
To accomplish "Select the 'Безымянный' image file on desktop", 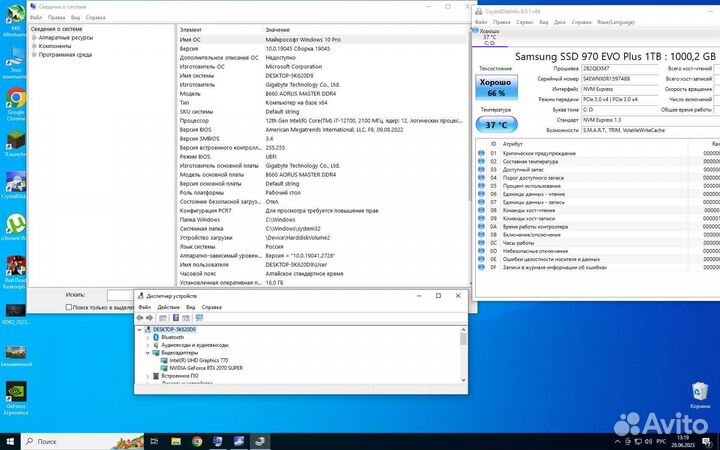I will pyautogui.click(x=15, y=356).
